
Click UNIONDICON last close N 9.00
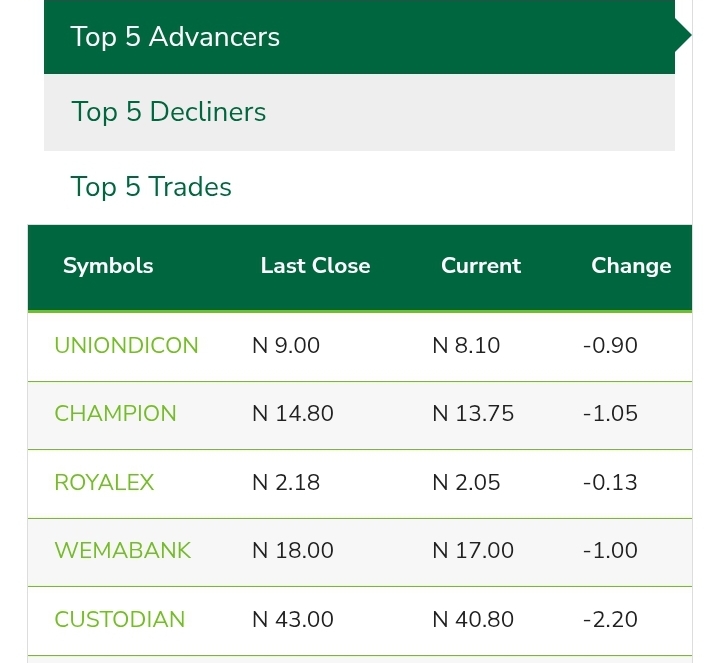(286, 346)
